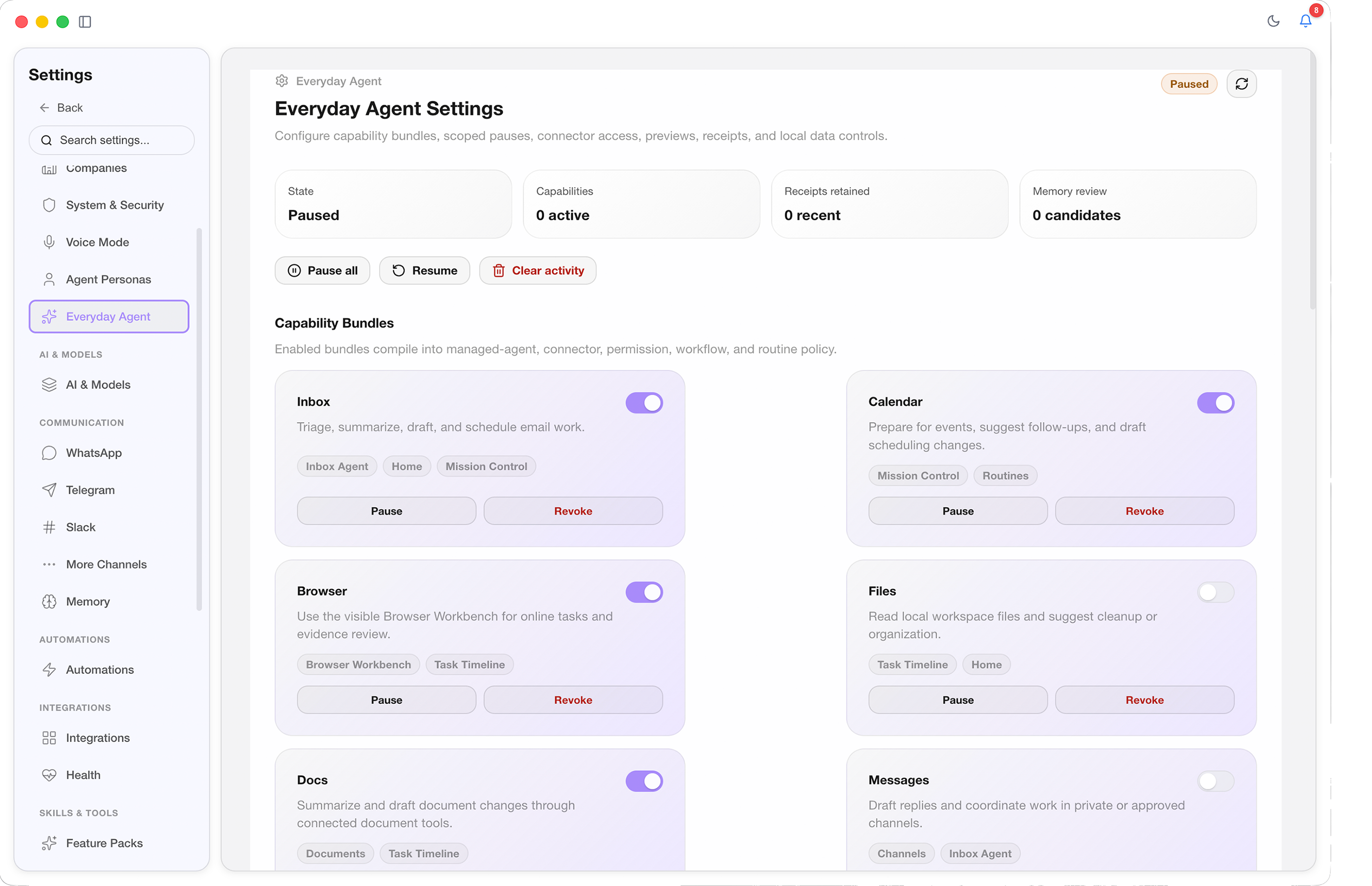
Task: Click the Companies chart icon
Action: (49, 169)
